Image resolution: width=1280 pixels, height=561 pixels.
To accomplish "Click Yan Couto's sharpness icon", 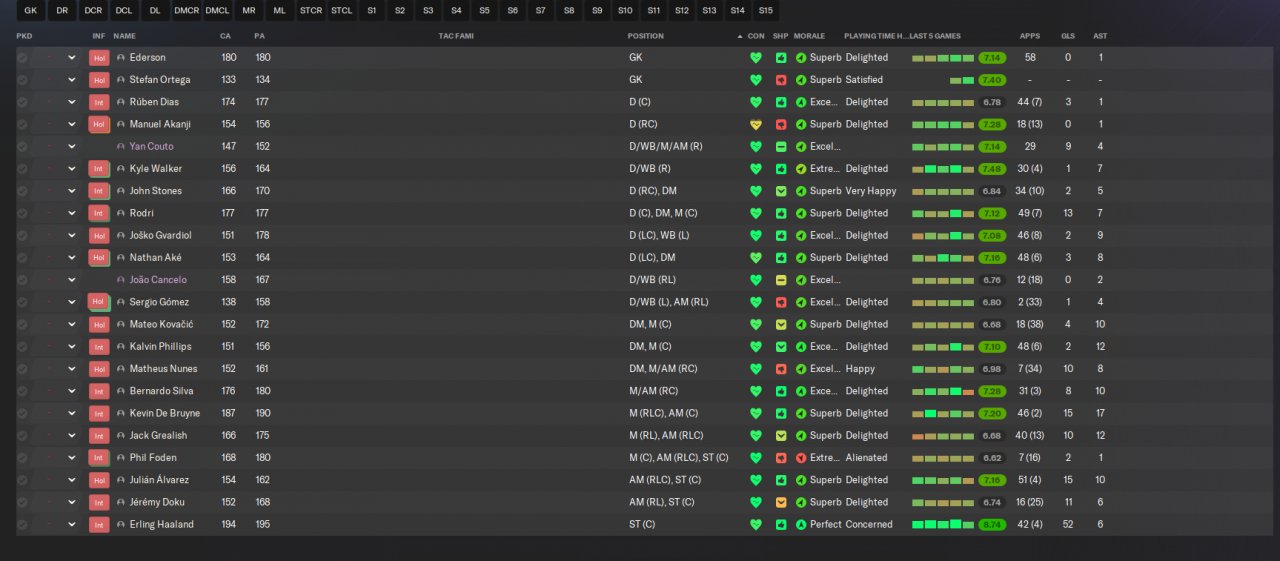I will pos(781,147).
